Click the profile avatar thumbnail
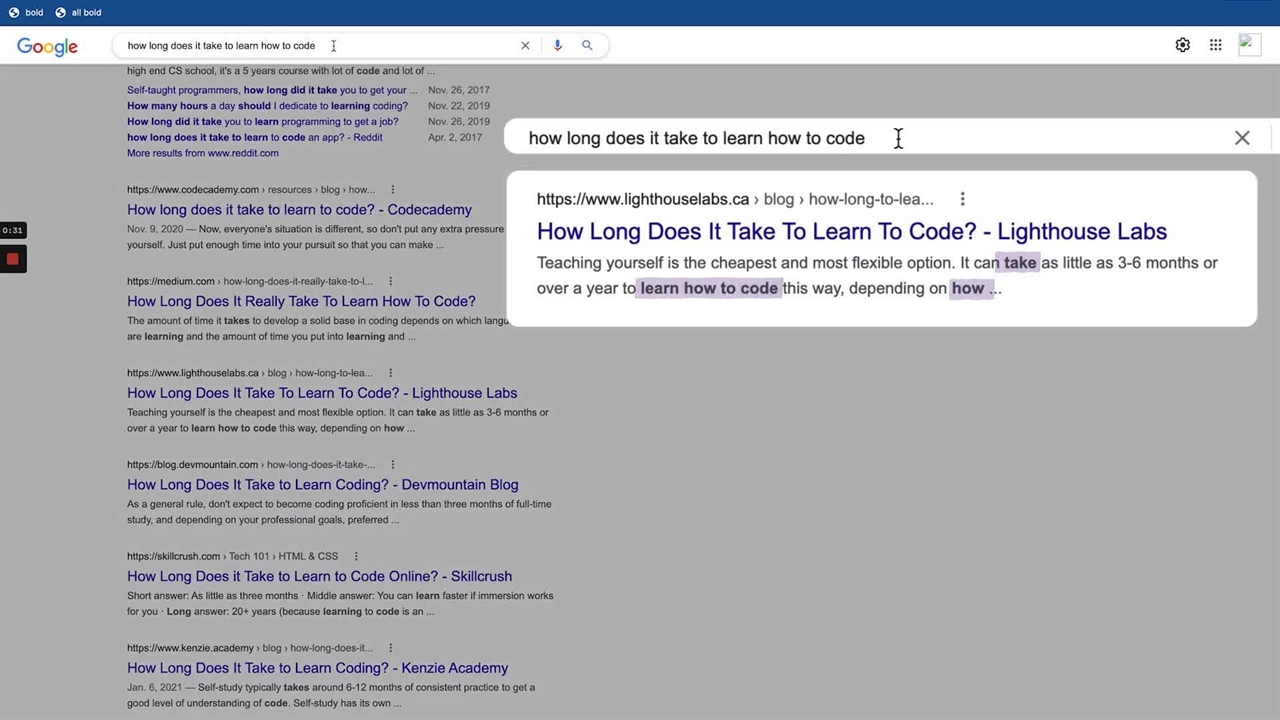Screen dimensions: 1280x720 pyautogui.click(x=1248, y=45)
